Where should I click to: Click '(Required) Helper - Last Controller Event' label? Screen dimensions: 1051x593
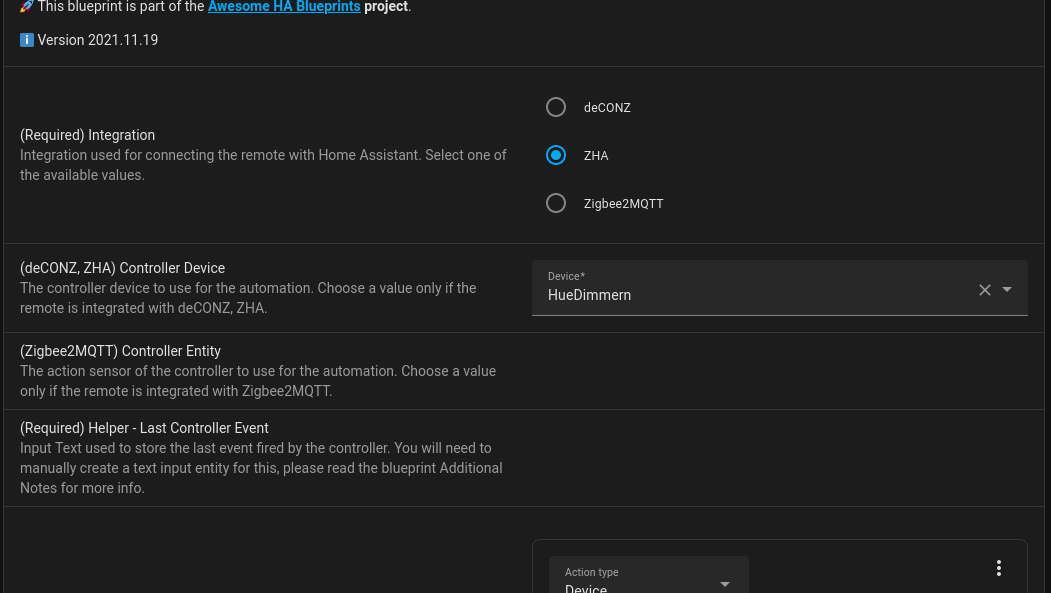pos(144,428)
